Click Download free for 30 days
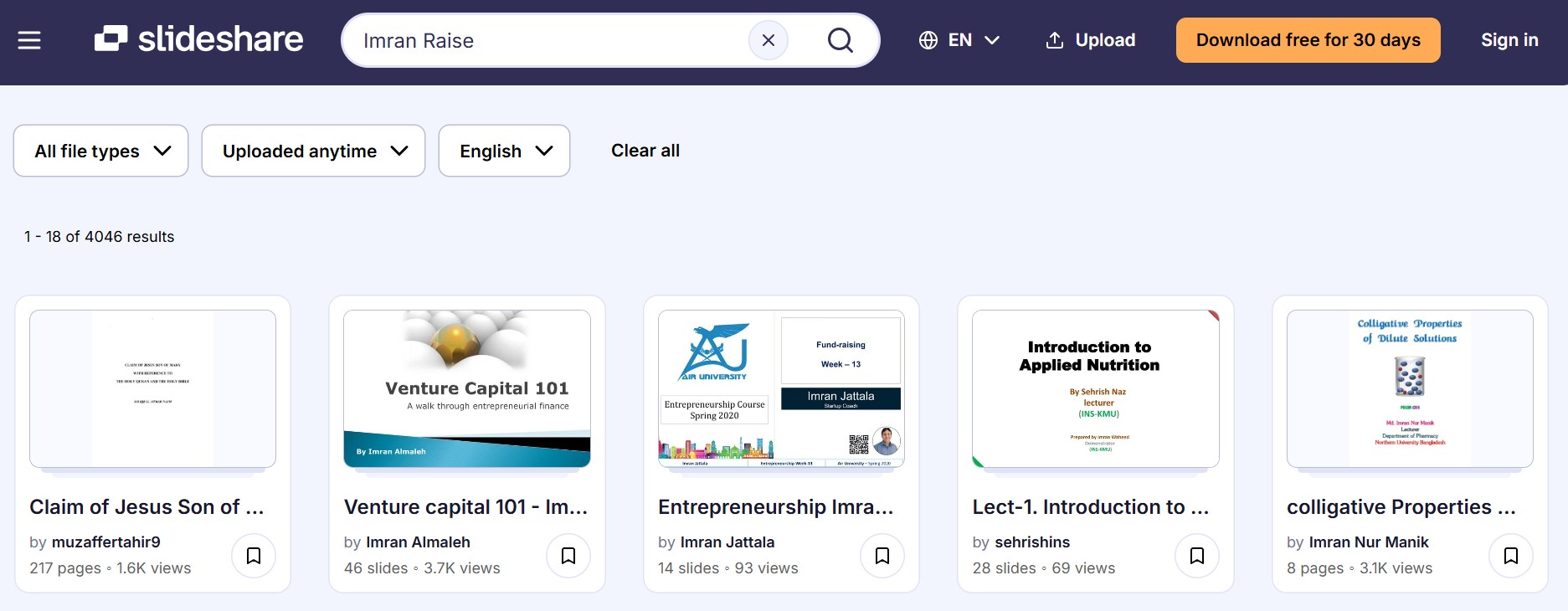Image resolution: width=1568 pixels, height=611 pixels. pyautogui.click(x=1308, y=40)
